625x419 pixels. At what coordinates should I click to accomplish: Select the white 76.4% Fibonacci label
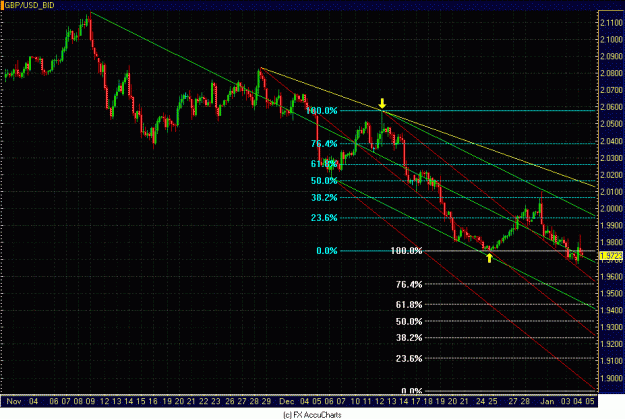(409, 284)
